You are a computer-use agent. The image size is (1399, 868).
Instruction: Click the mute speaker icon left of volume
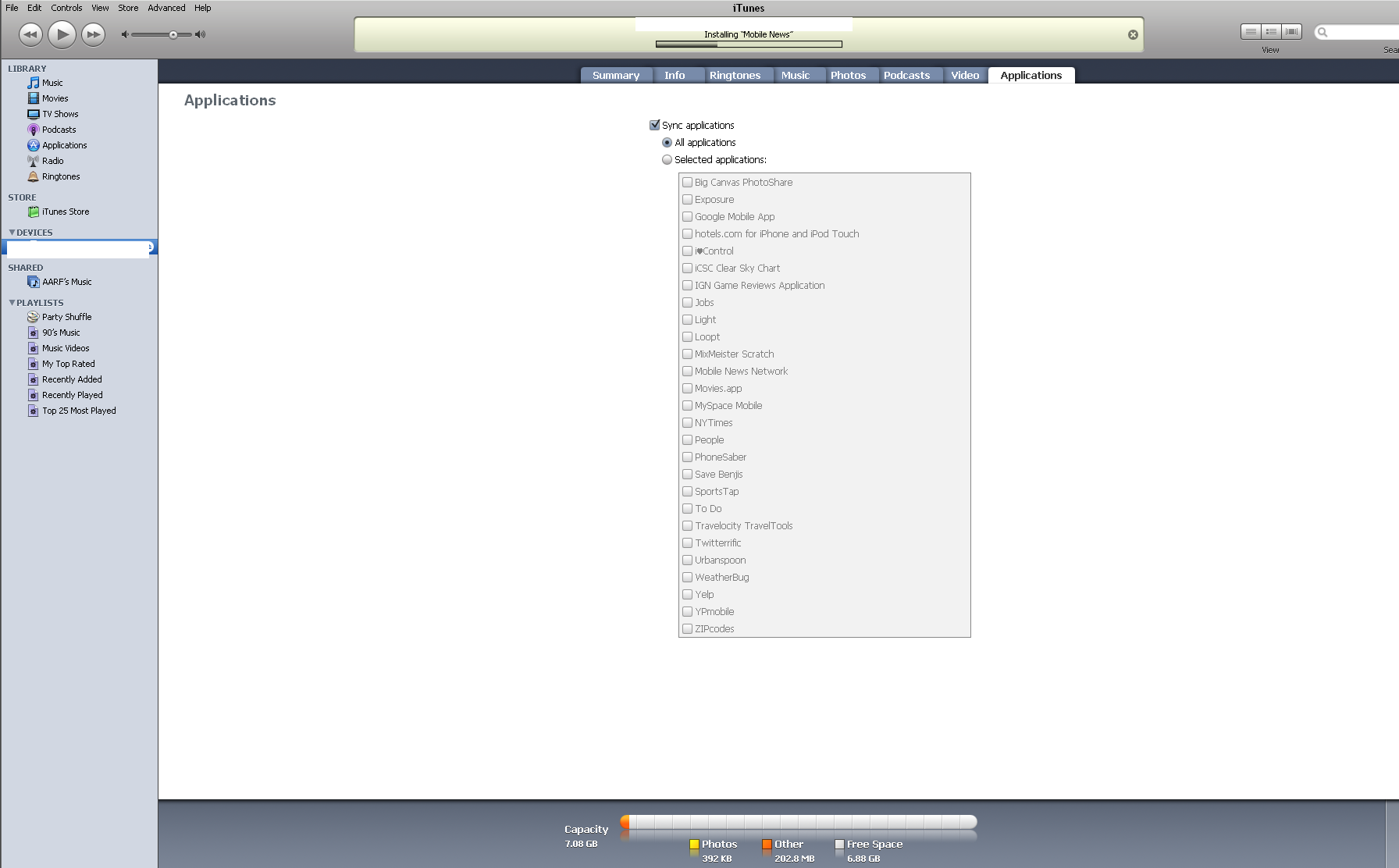tap(124, 34)
